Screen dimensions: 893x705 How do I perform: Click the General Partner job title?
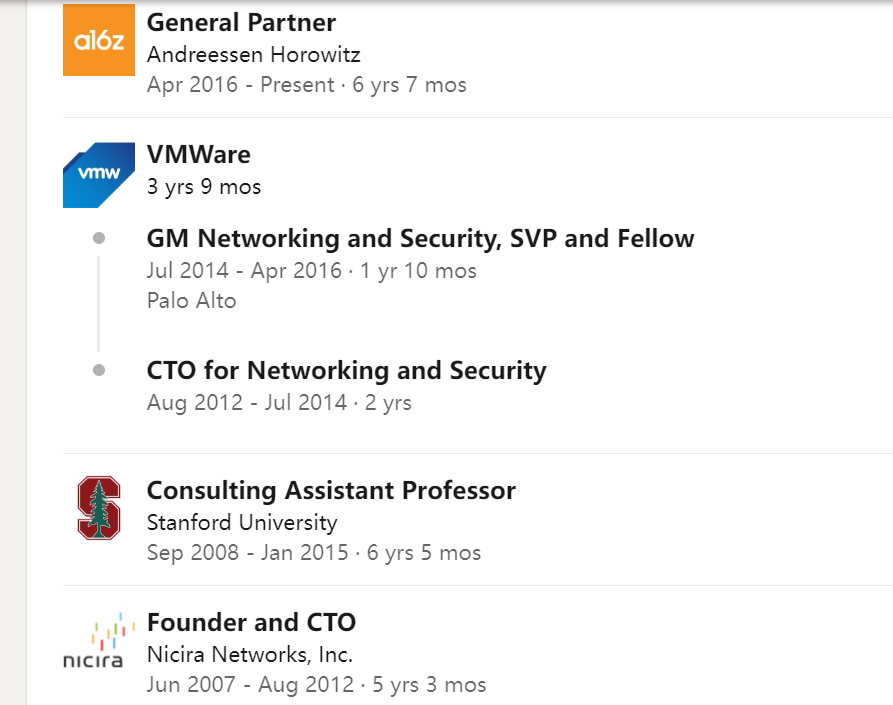(241, 22)
